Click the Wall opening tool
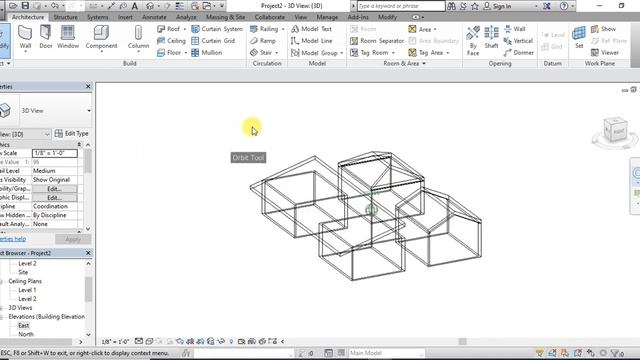Image resolution: width=640 pixels, height=360 pixels. 515,29
